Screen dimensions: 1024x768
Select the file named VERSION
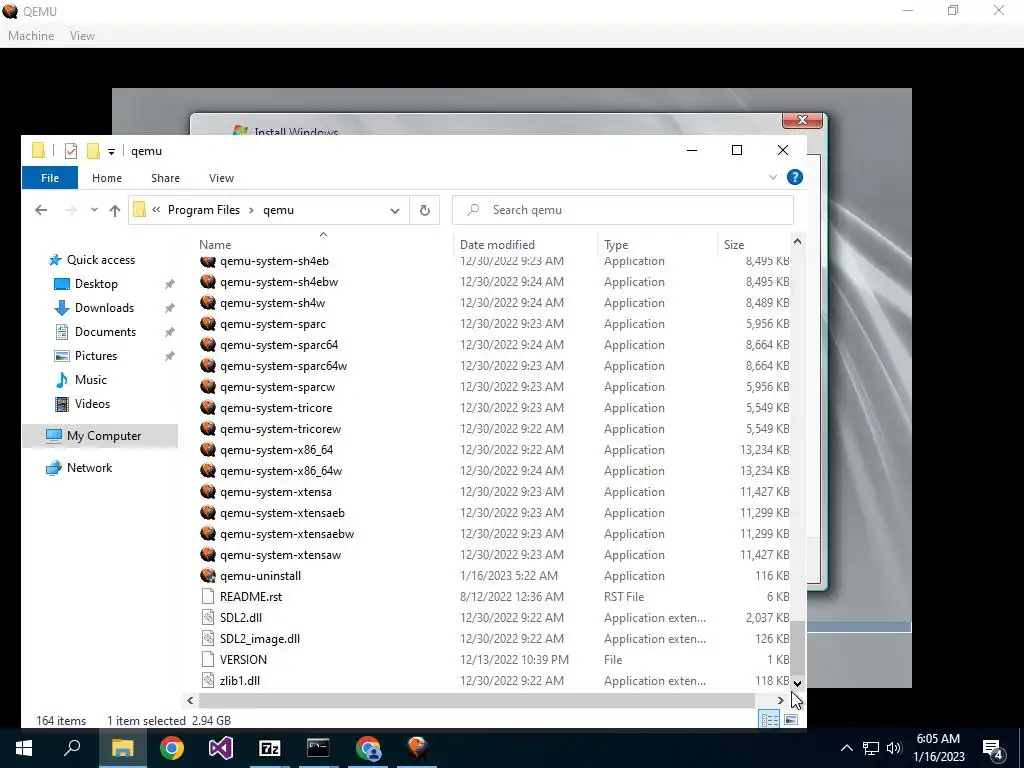coord(243,660)
